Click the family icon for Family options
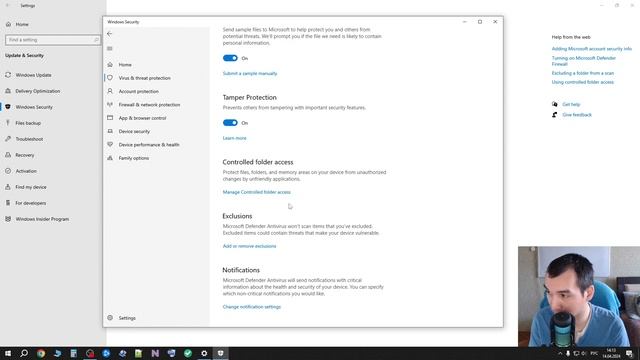The height and width of the screenshot is (360, 640). 110,158
